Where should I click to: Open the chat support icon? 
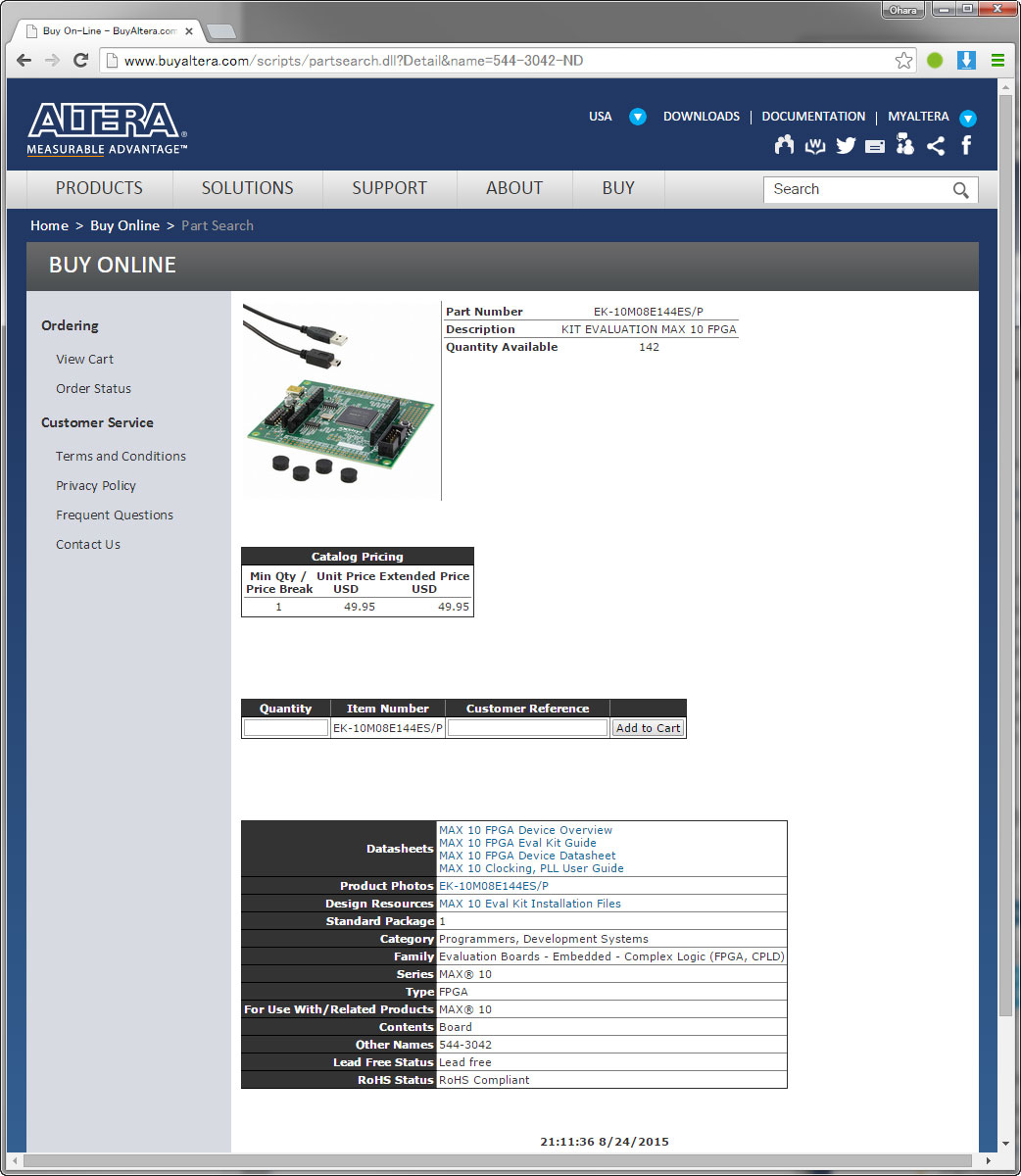pyautogui.click(x=904, y=144)
